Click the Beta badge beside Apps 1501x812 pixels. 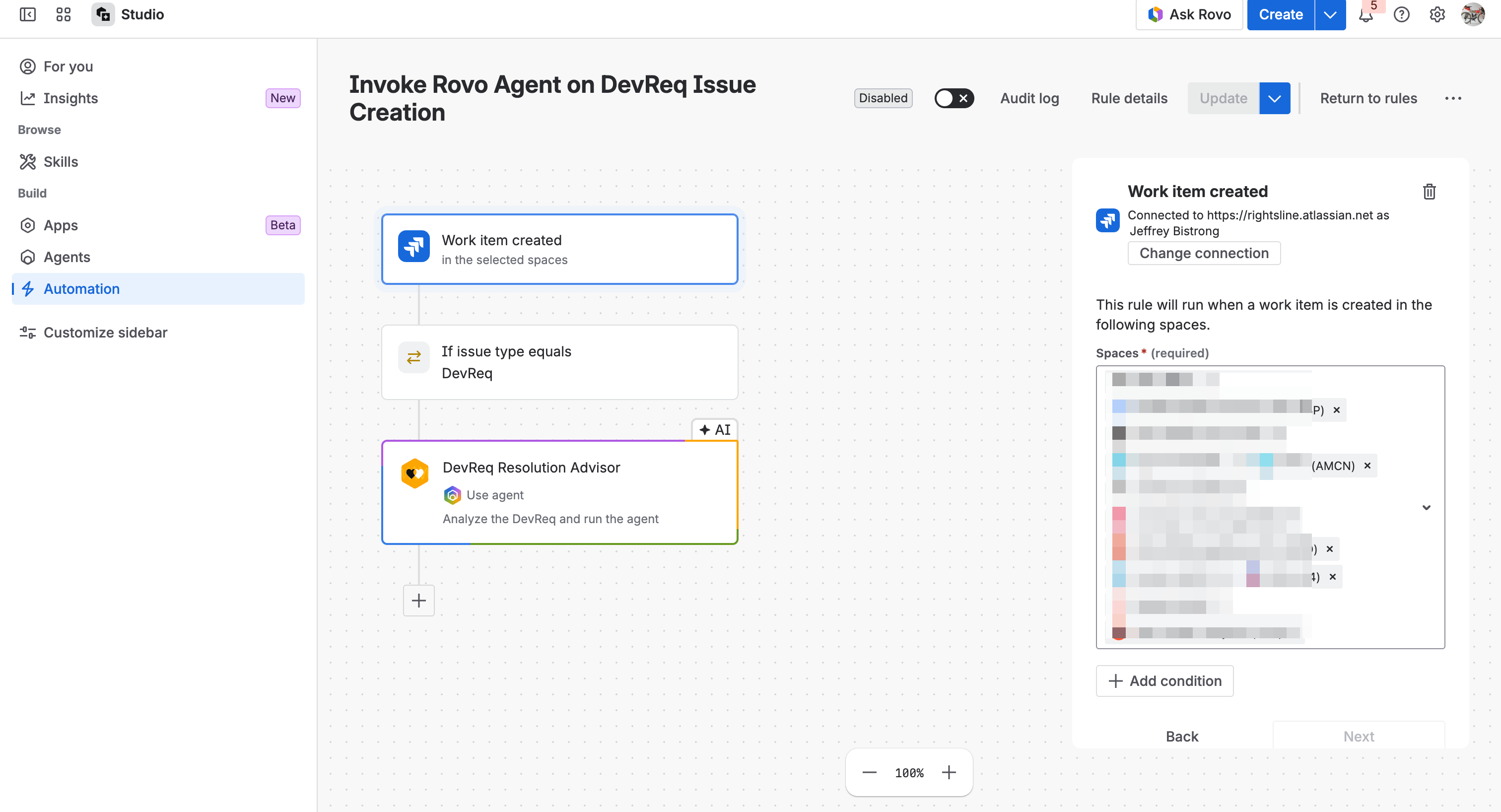pos(282,225)
